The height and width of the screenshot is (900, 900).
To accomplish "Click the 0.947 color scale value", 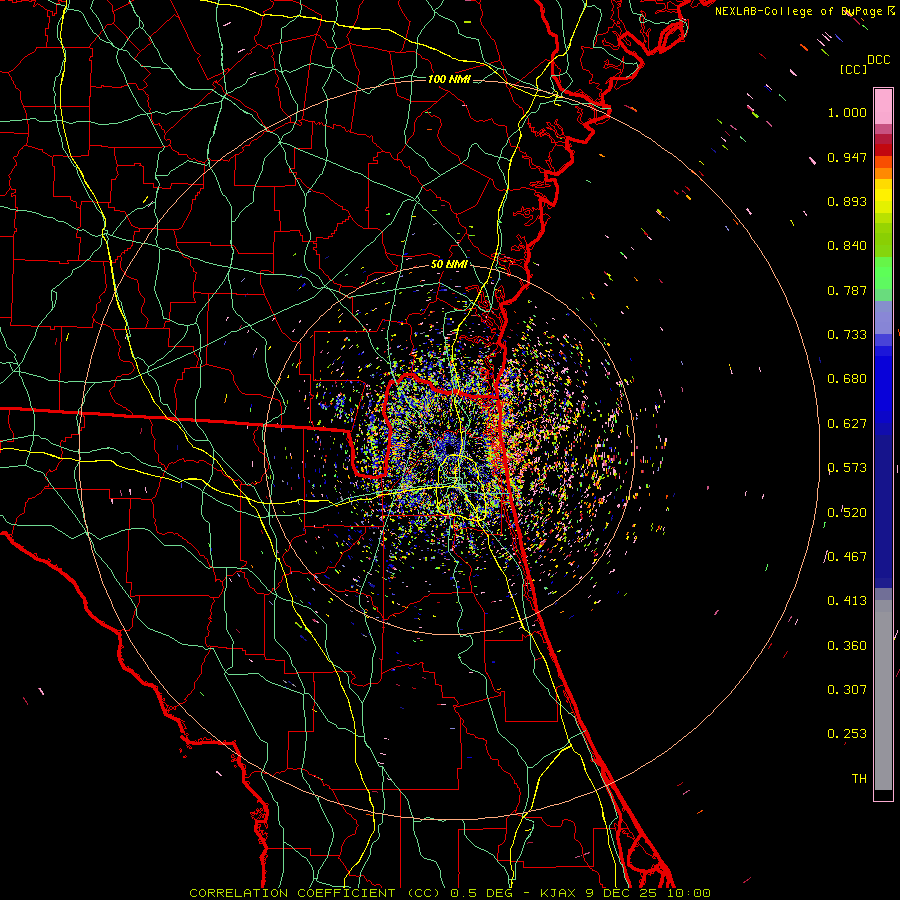I will 847,157.
